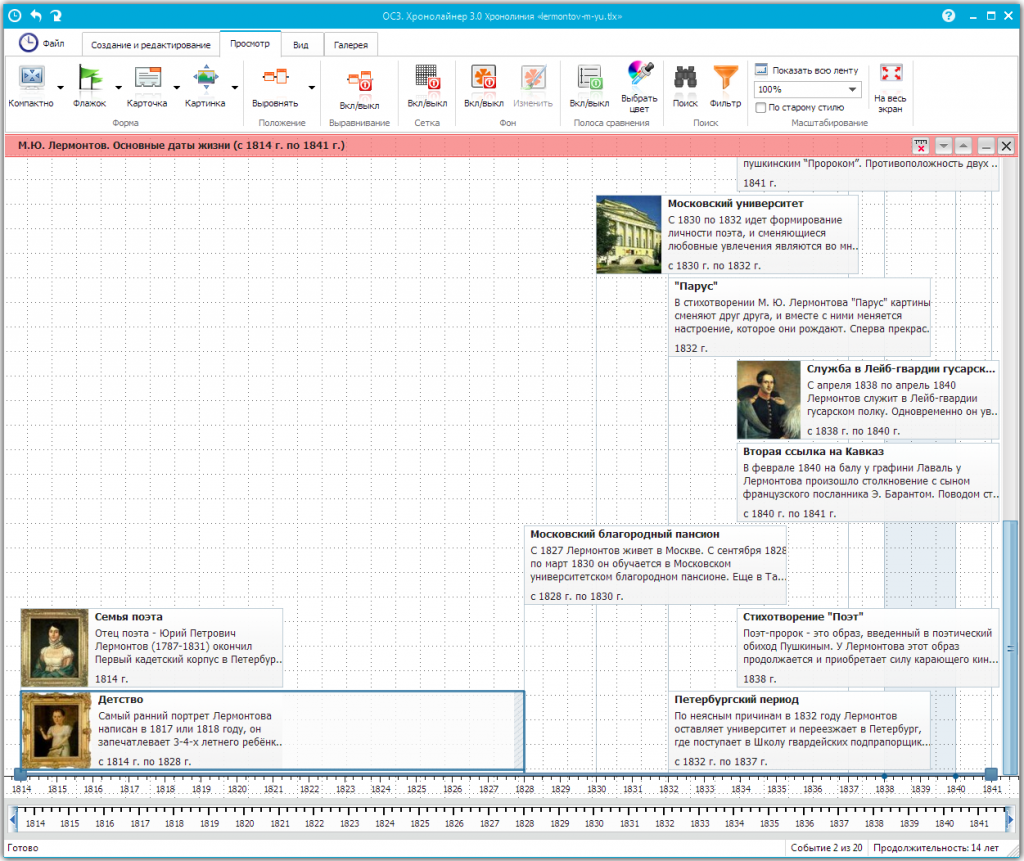The width and height of the screenshot is (1024, 861).
Task: Toggle the Фон background on/off
Action: pos(484,80)
